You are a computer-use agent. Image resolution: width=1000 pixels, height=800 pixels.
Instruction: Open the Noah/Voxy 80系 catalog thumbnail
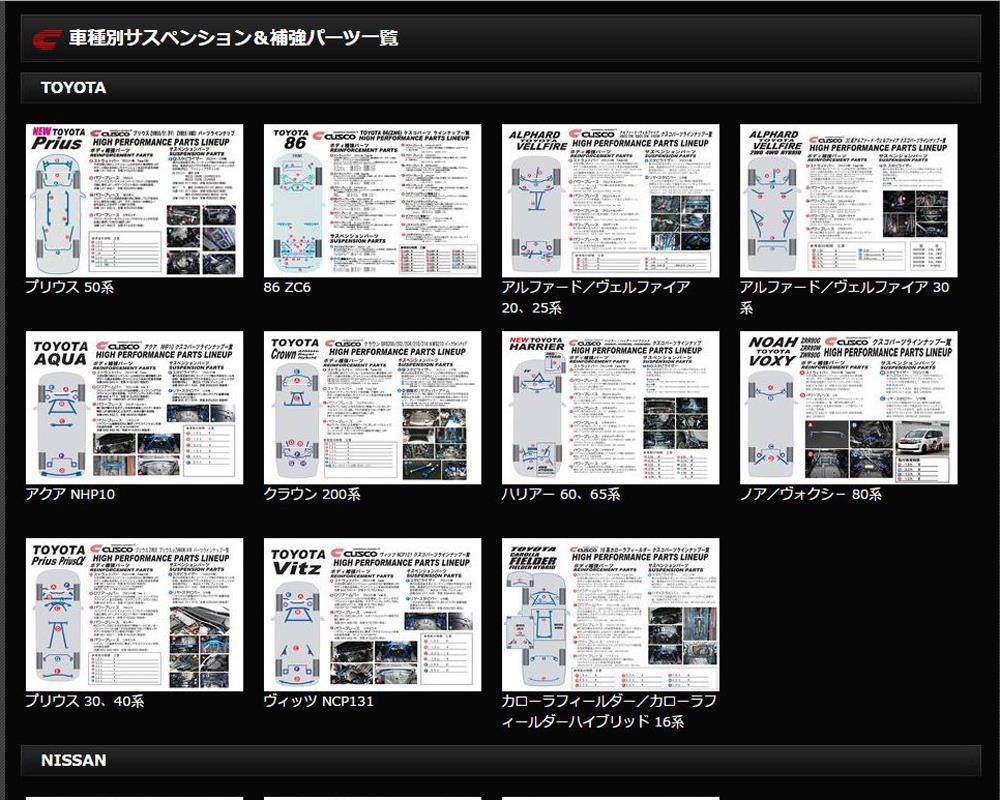[849, 408]
